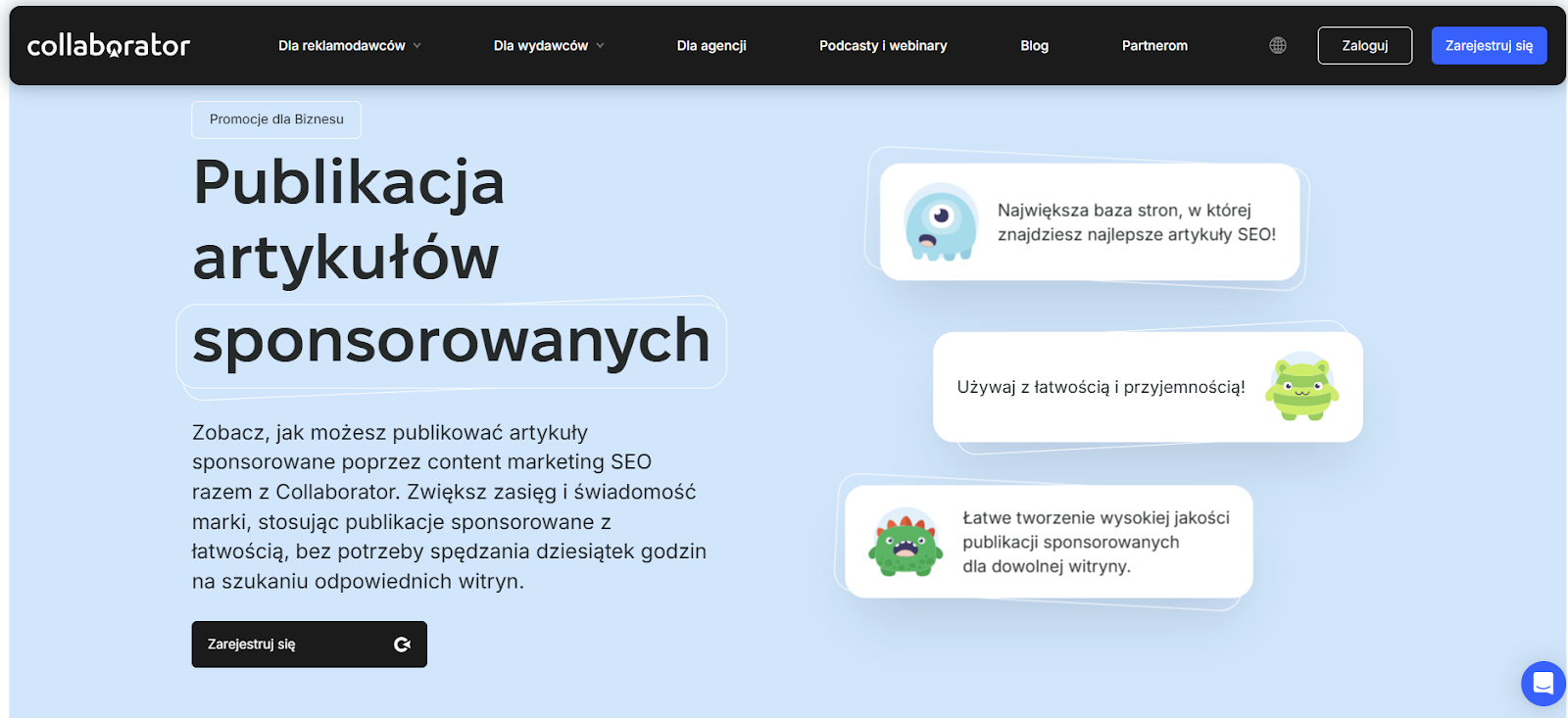Screen dimensions: 1568x718
Task: Click the Największa baza stron card text
Action: pyautogui.click(x=1137, y=222)
